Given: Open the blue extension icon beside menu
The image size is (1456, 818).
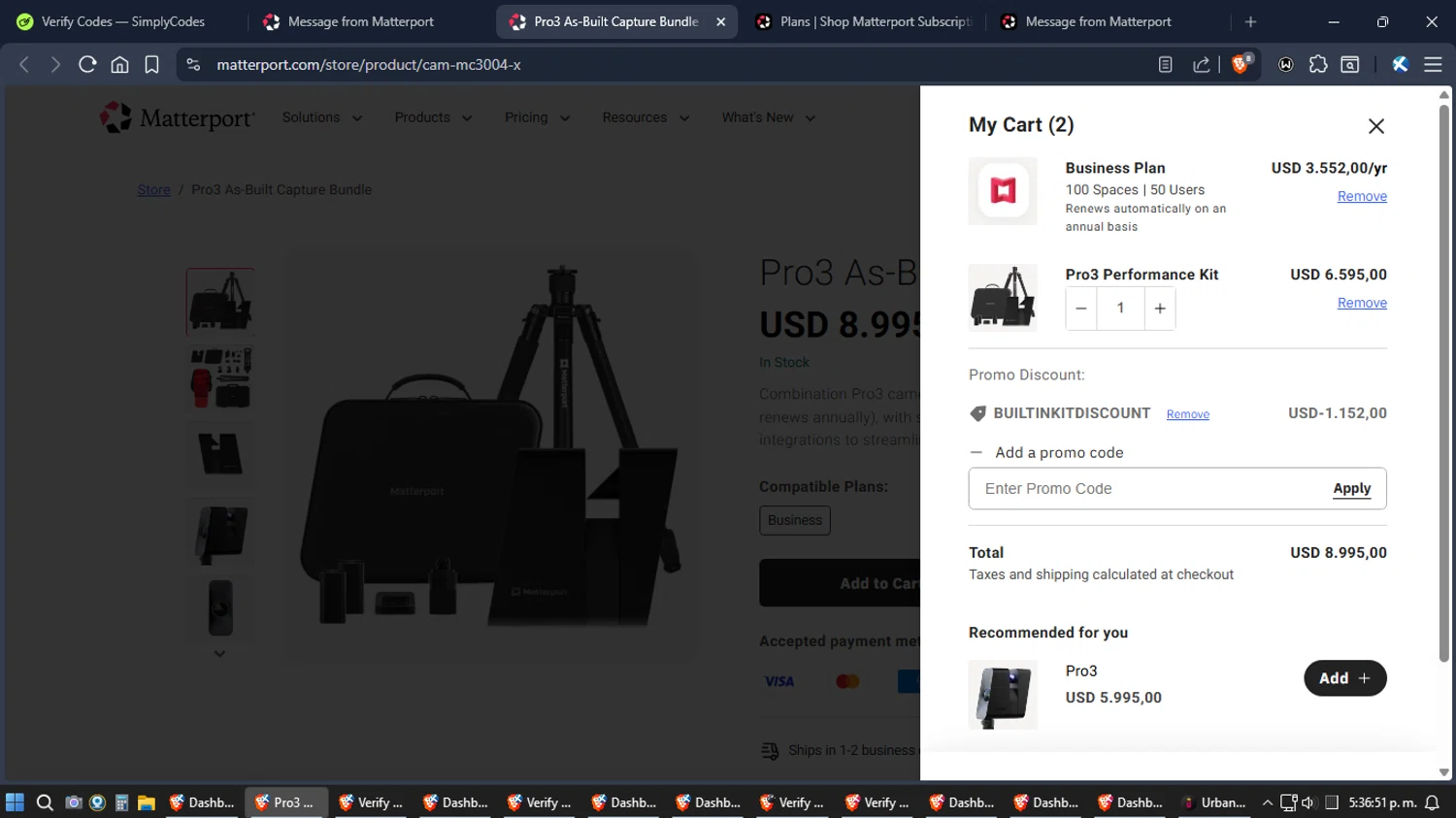Looking at the screenshot, I should click(1400, 64).
